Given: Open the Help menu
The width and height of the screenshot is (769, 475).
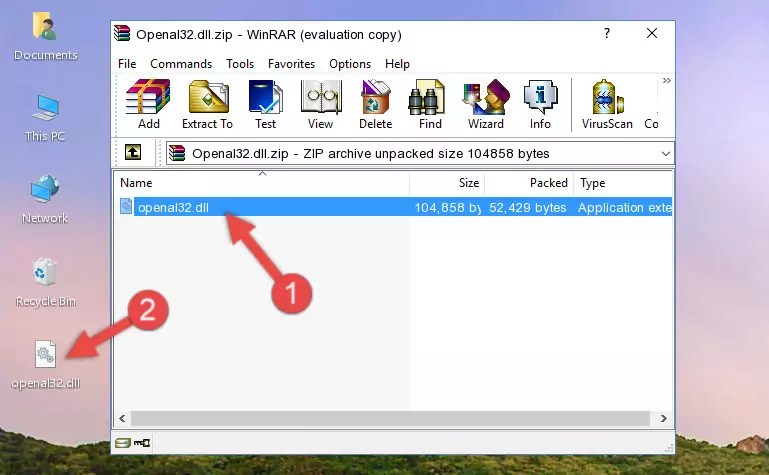Looking at the screenshot, I should pyautogui.click(x=397, y=64).
